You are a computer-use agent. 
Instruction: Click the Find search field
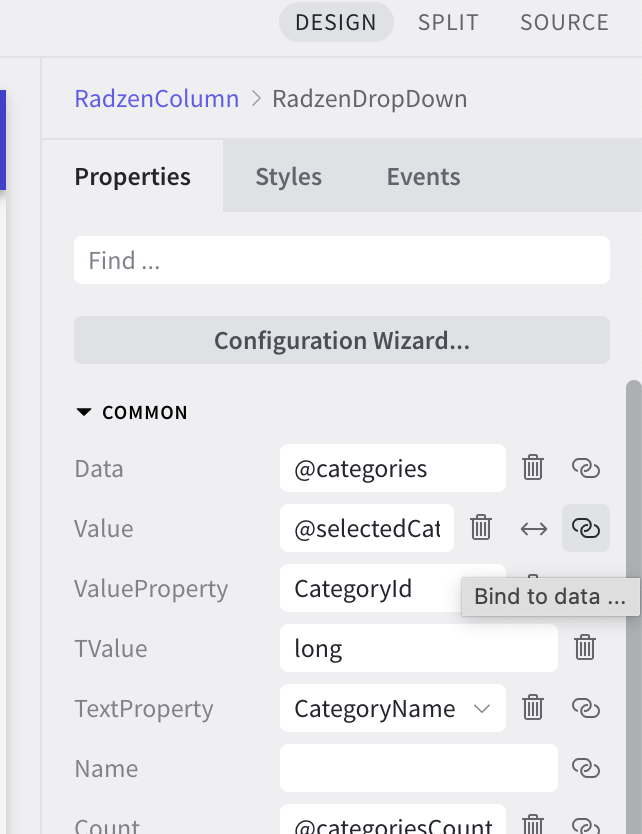(341, 260)
